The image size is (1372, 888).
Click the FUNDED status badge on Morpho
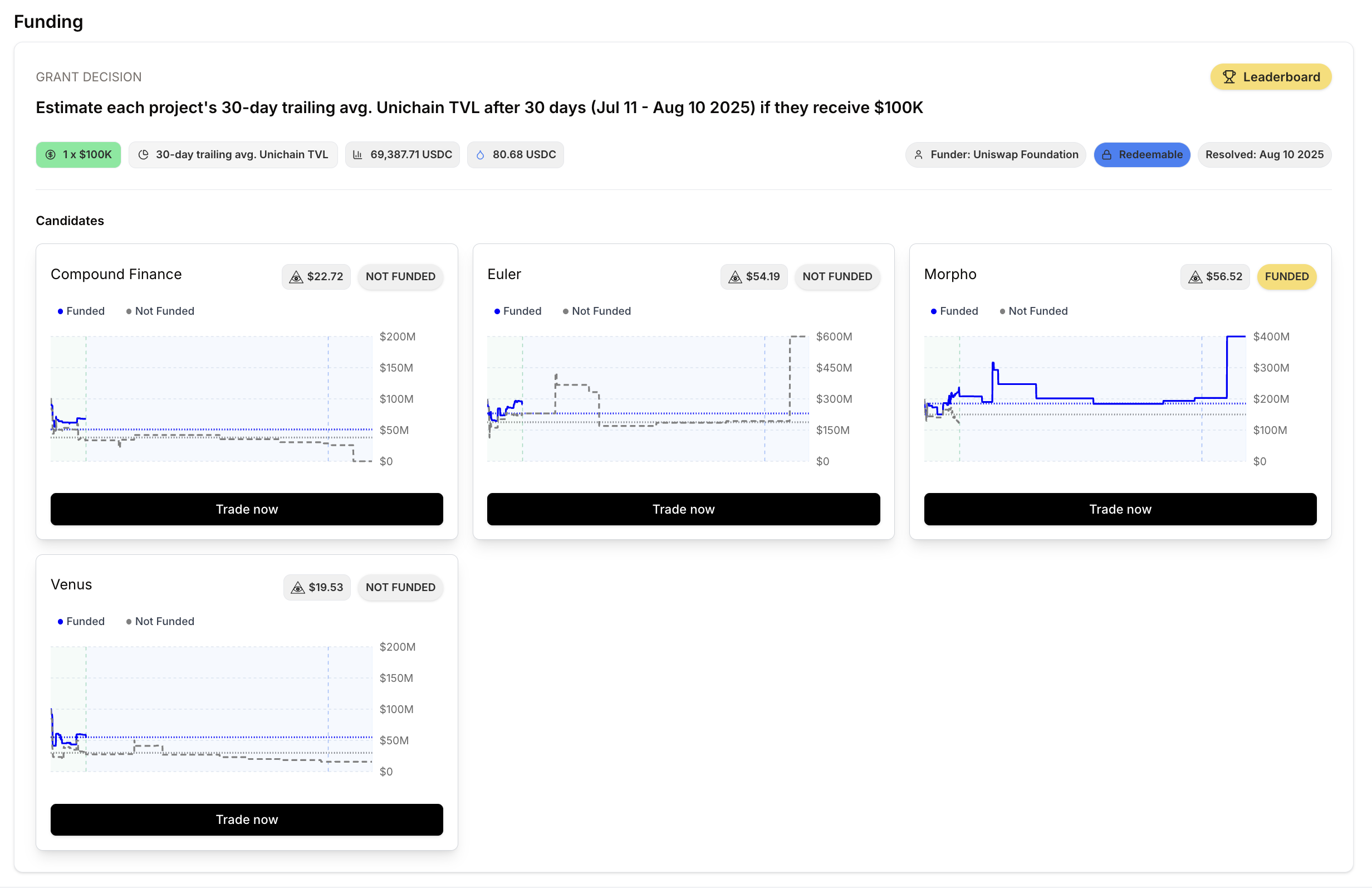click(x=1286, y=277)
